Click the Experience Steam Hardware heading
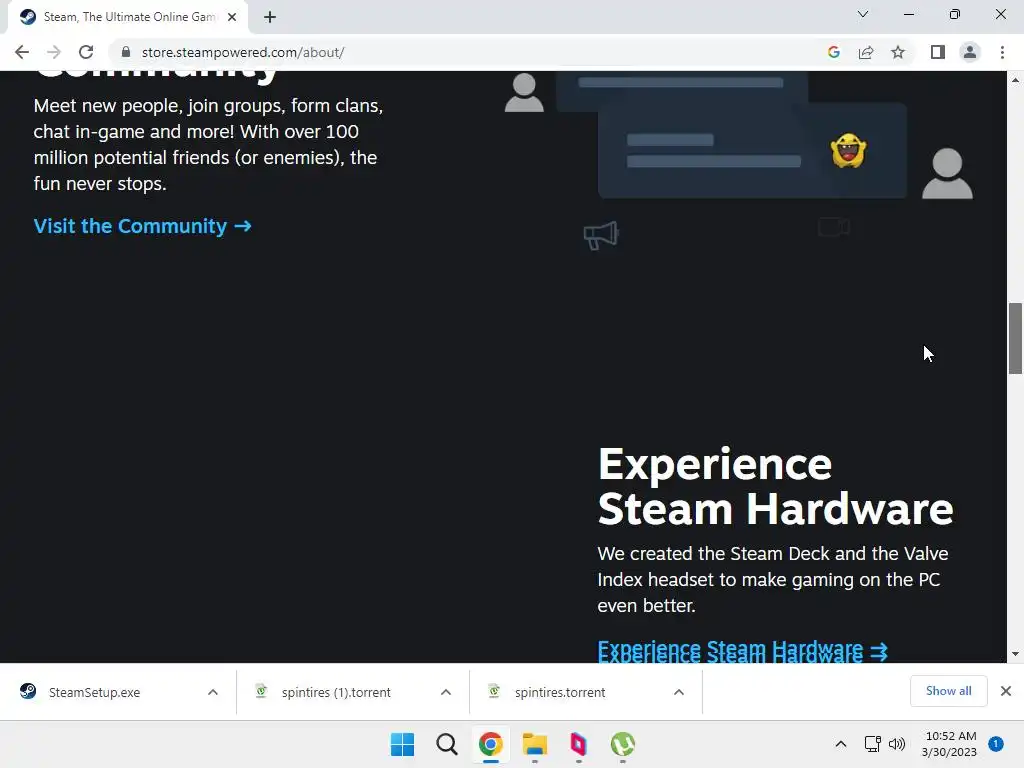Screen dimensions: 1024x768 pyautogui.click(x=775, y=487)
